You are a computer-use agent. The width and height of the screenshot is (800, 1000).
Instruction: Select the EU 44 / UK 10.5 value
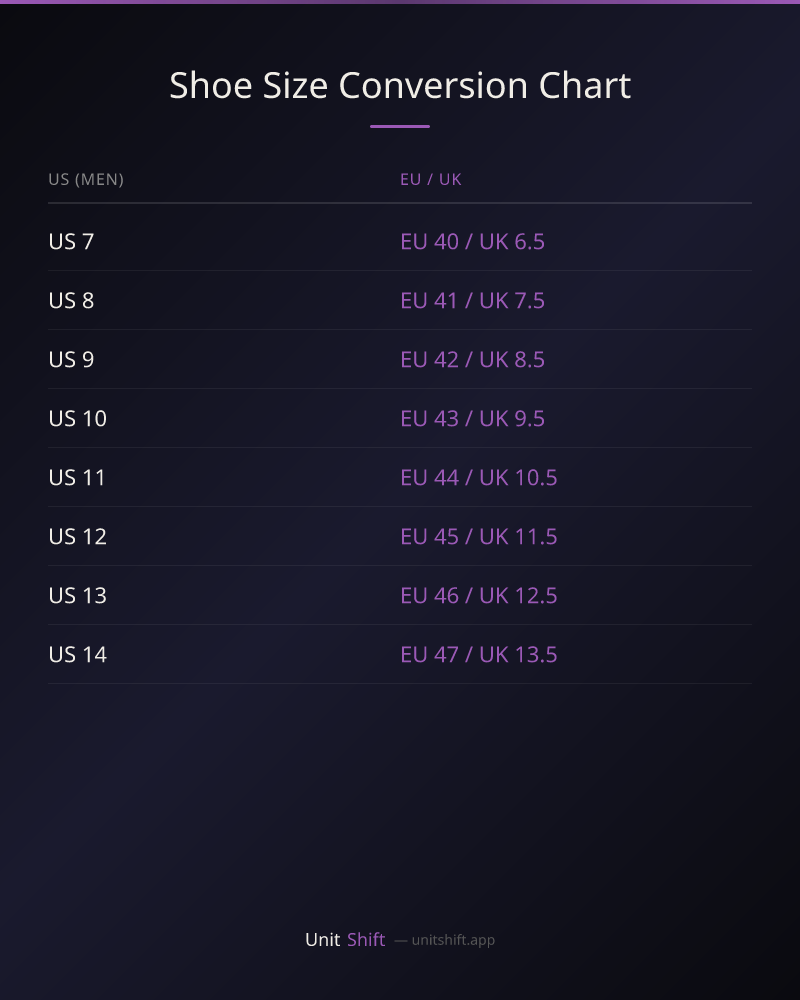[478, 477]
